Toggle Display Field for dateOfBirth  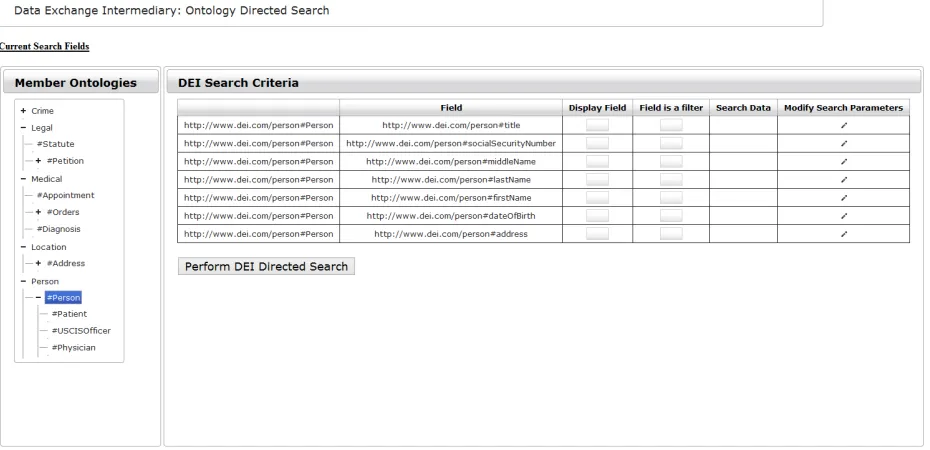(x=597, y=216)
